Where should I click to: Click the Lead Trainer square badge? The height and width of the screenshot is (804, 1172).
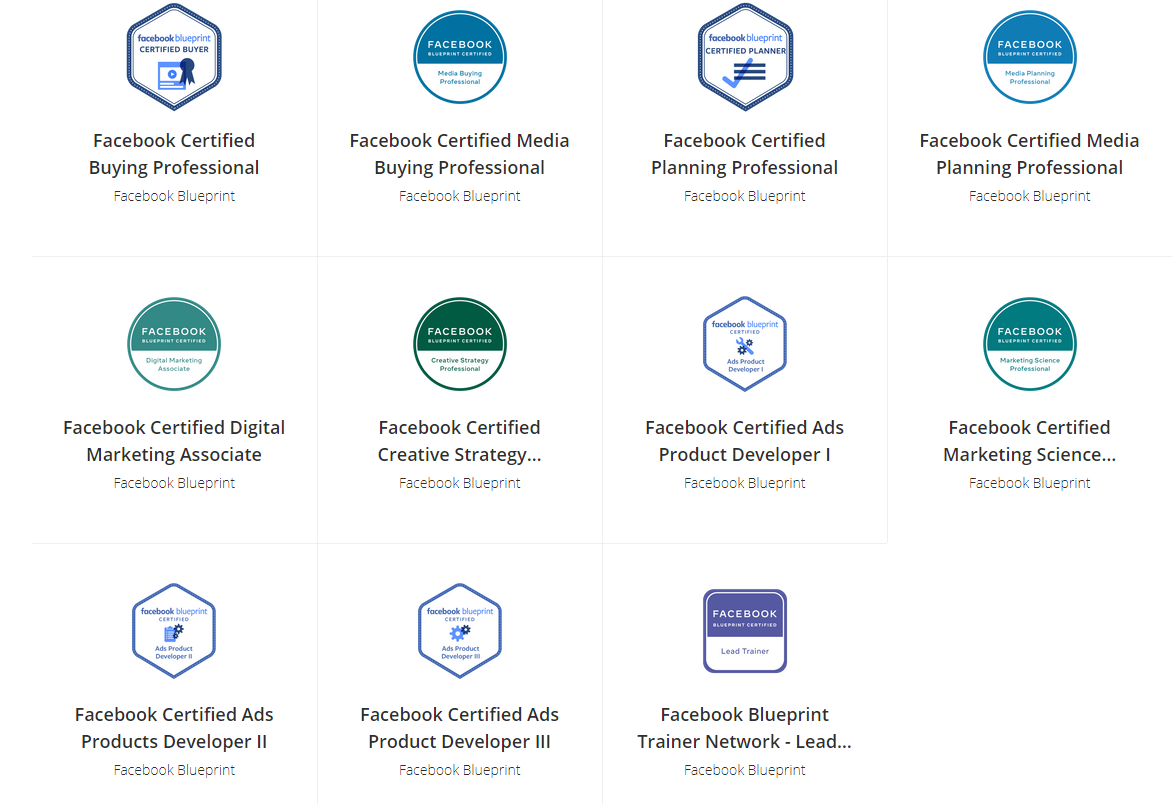click(x=745, y=631)
